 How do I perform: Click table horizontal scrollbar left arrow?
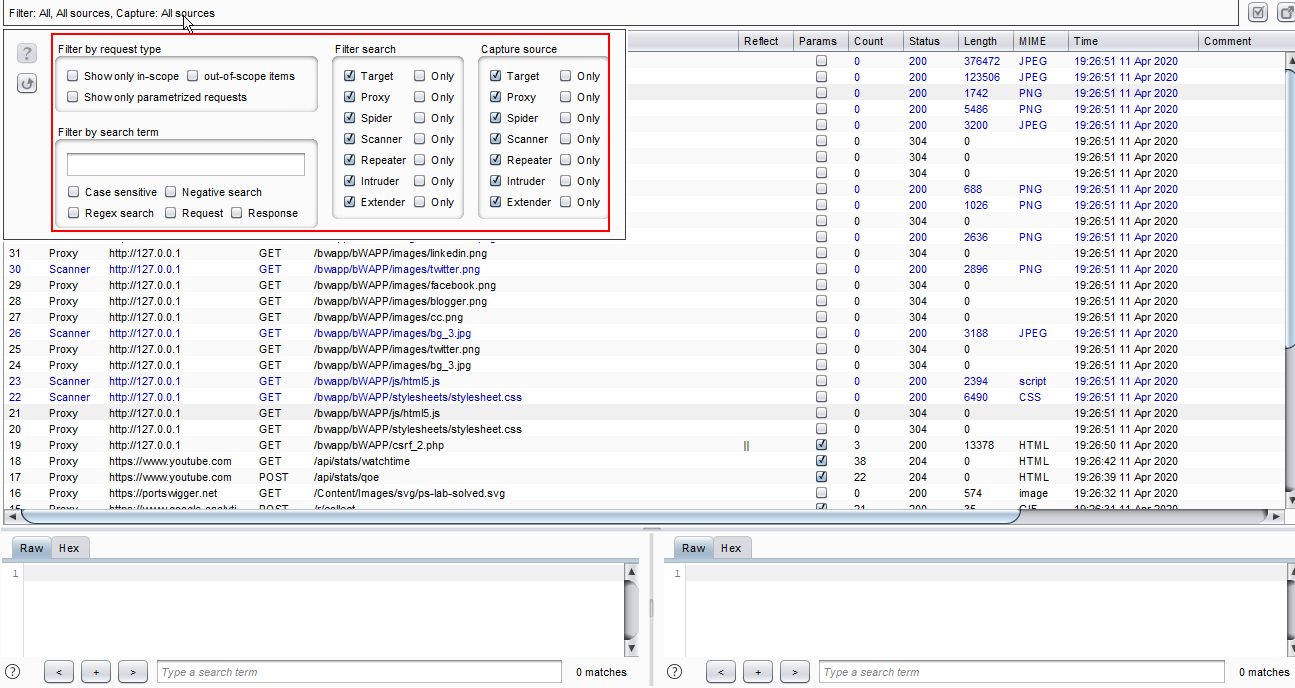[x=11, y=517]
